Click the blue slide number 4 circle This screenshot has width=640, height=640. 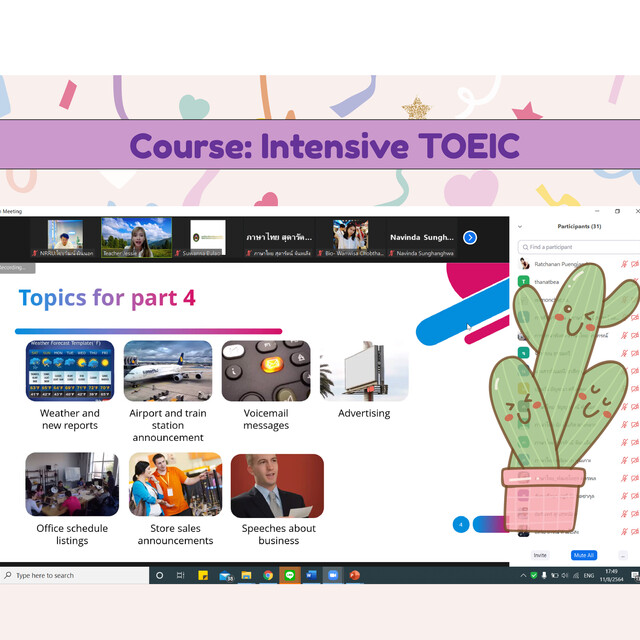click(461, 524)
